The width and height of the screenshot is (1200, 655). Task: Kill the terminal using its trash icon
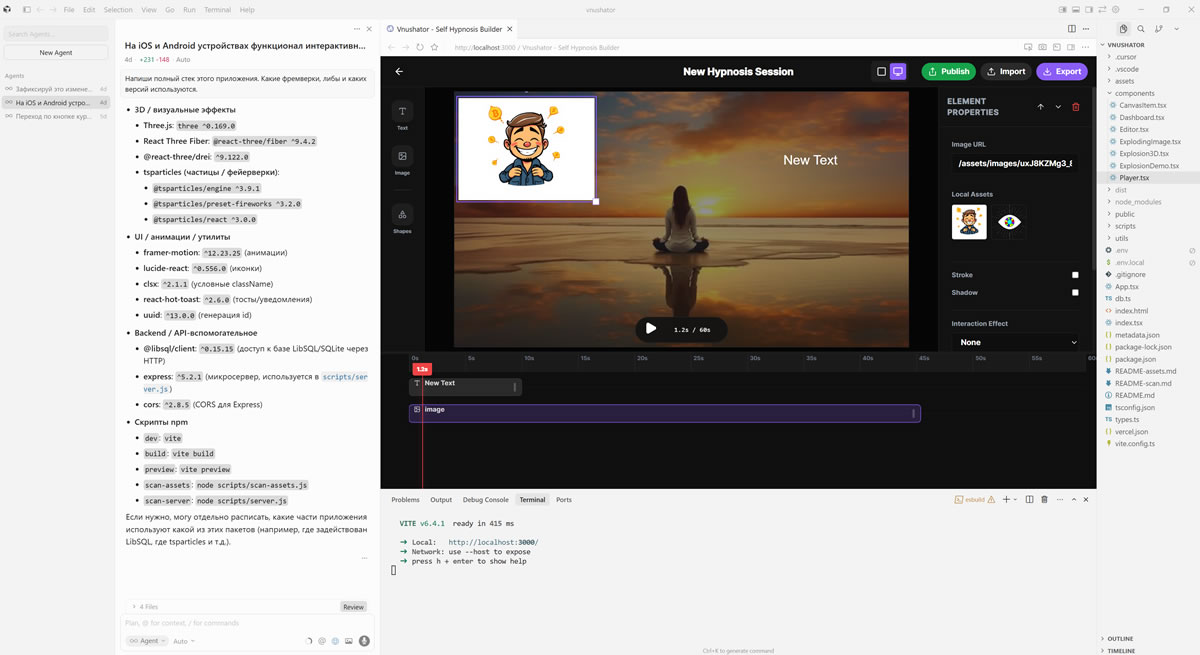(1044, 499)
